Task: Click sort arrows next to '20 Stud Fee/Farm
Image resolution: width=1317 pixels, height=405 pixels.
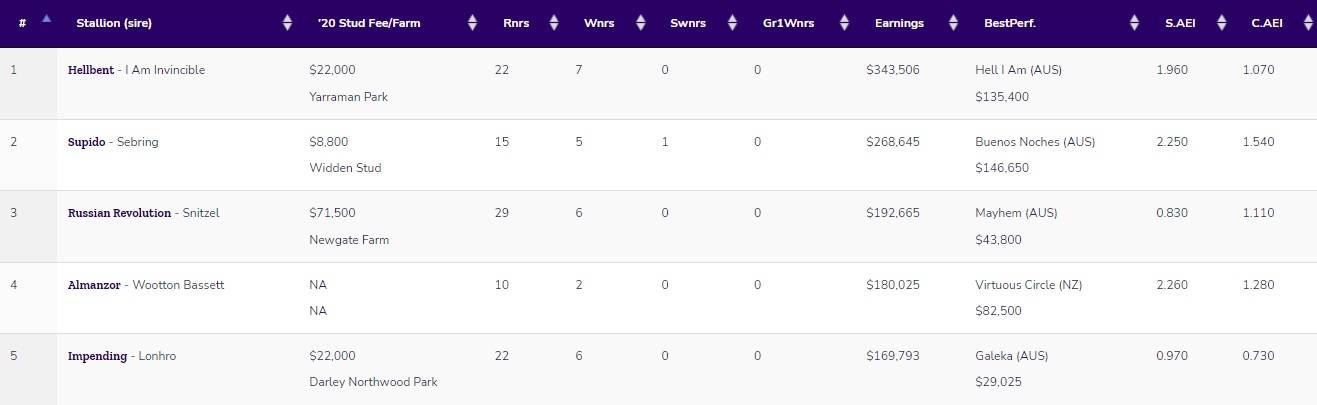Action: (472, 22)
